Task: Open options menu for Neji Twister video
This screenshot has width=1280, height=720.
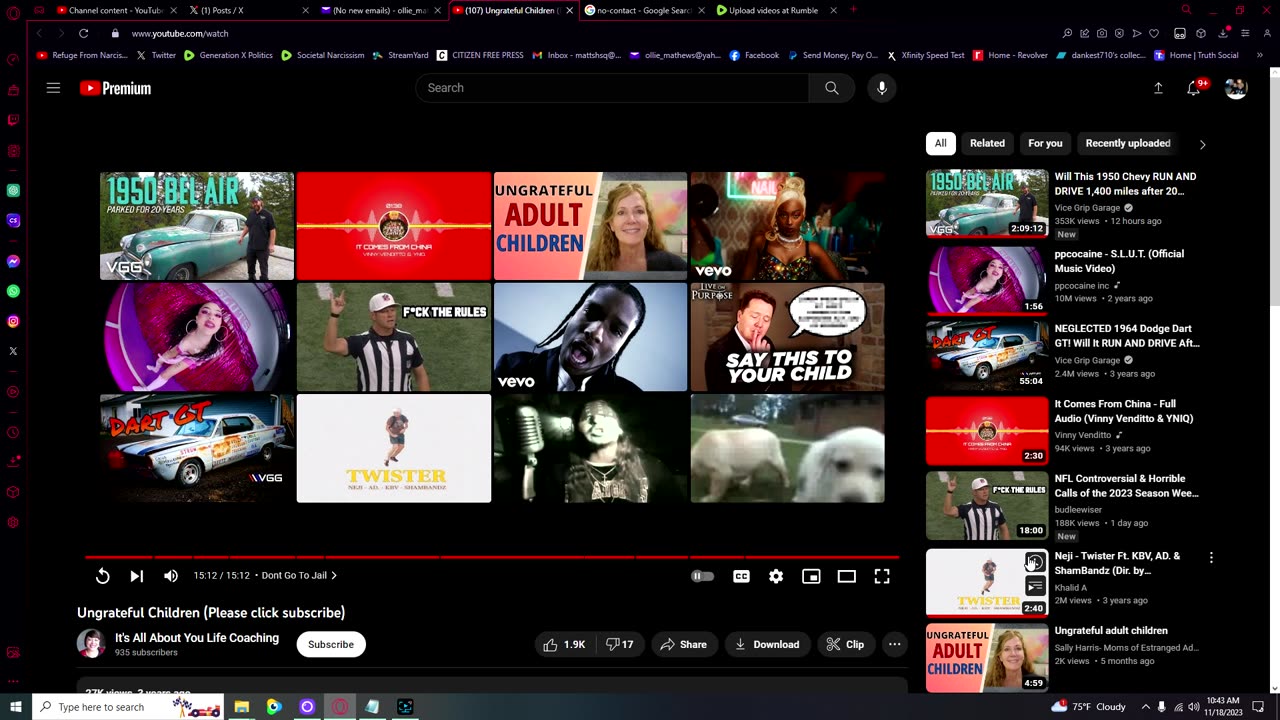Action: (1211, 558)
